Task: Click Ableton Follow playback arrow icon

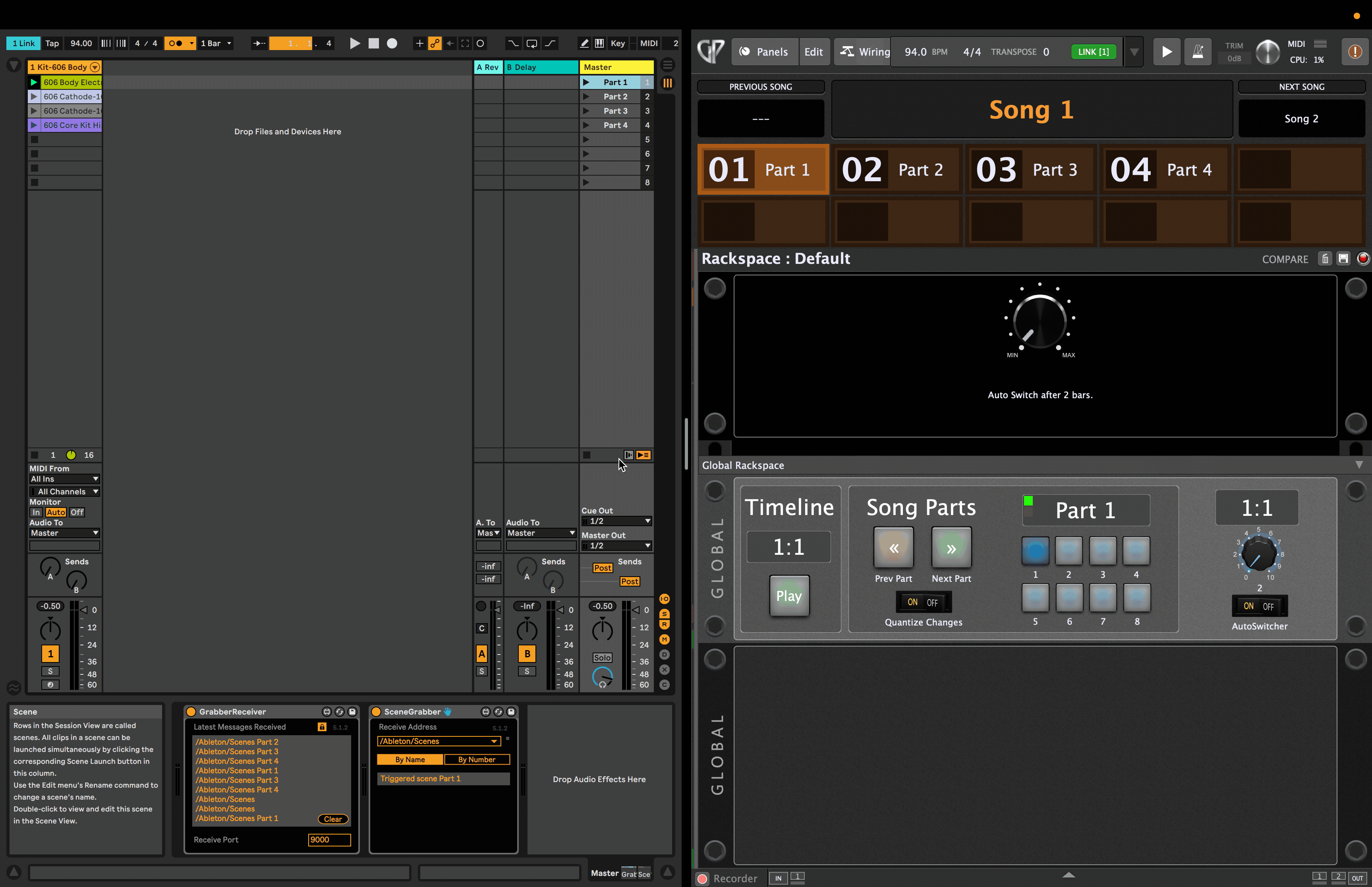Action: [259, 43]
